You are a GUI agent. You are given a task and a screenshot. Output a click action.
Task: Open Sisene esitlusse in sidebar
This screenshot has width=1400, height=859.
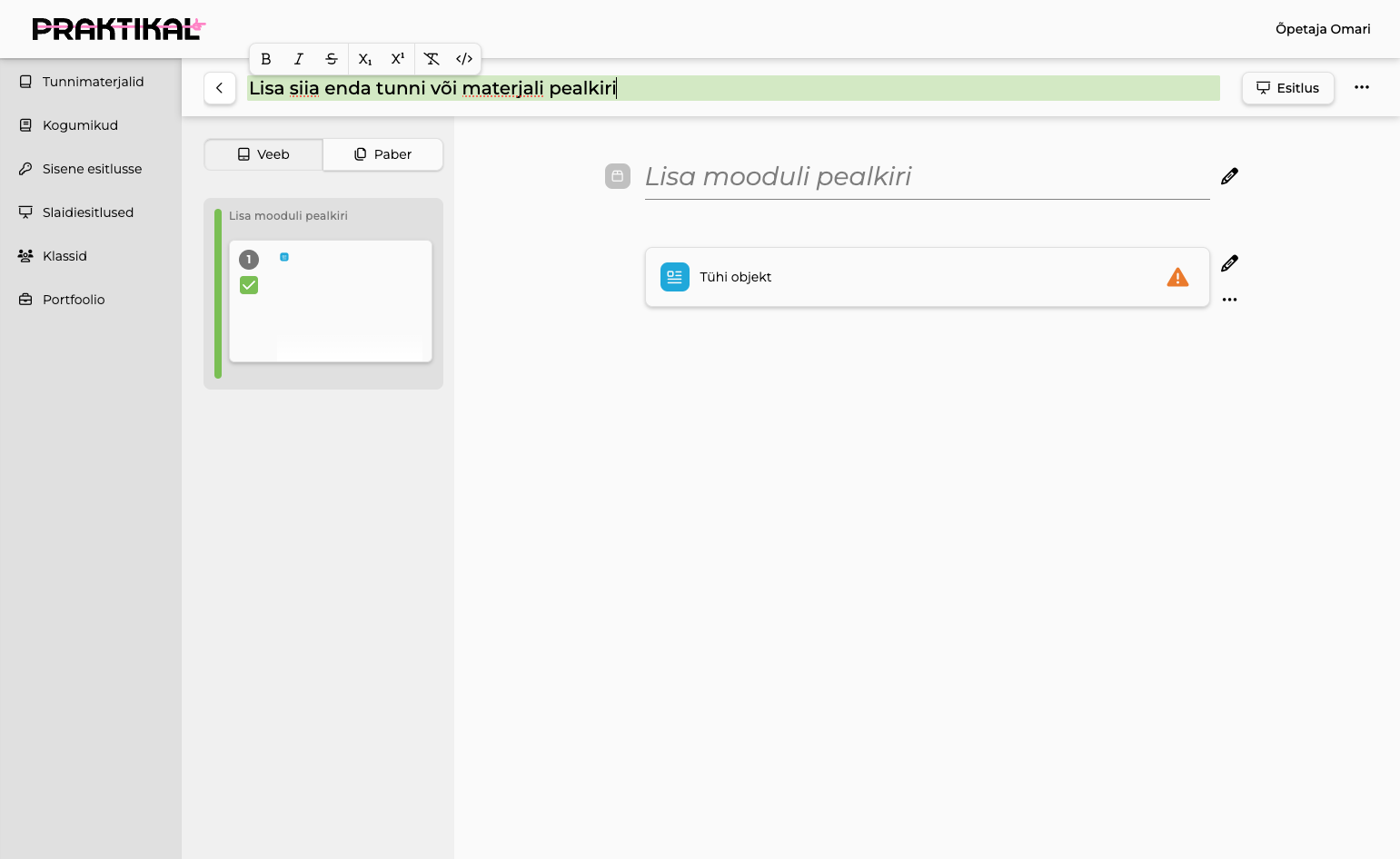[91, 169]
